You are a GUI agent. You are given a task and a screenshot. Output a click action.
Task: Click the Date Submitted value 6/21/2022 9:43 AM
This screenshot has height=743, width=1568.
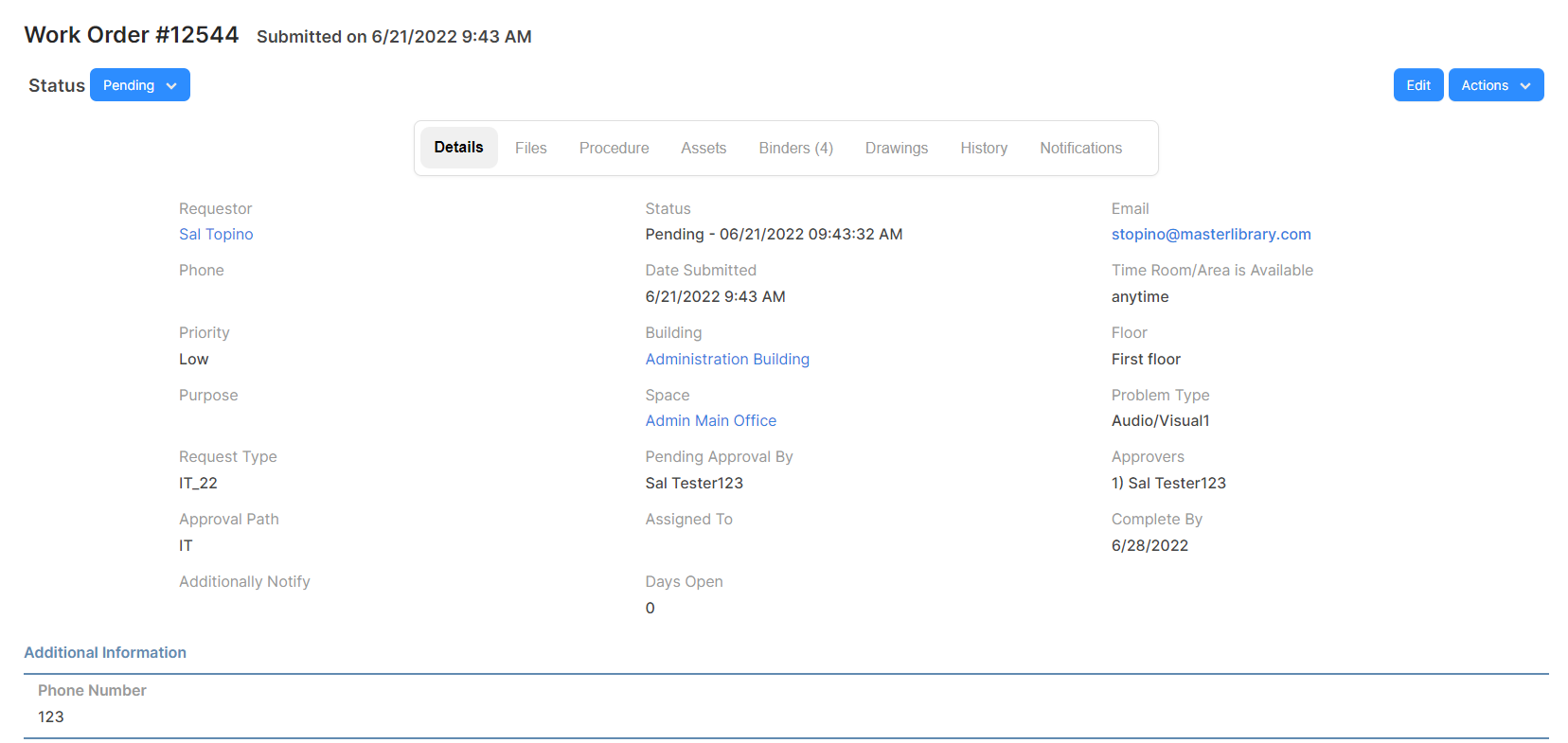(x=715, y=296)
